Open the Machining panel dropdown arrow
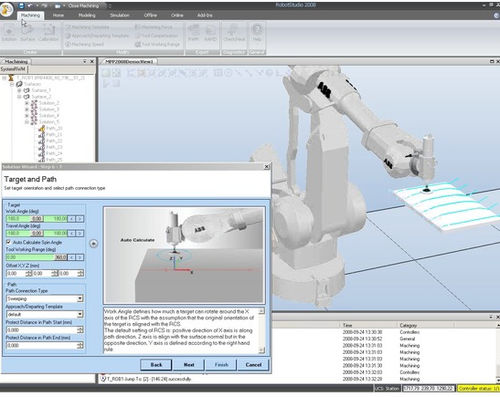This screenshot has width=500, height=397. (x=85, y=62)
